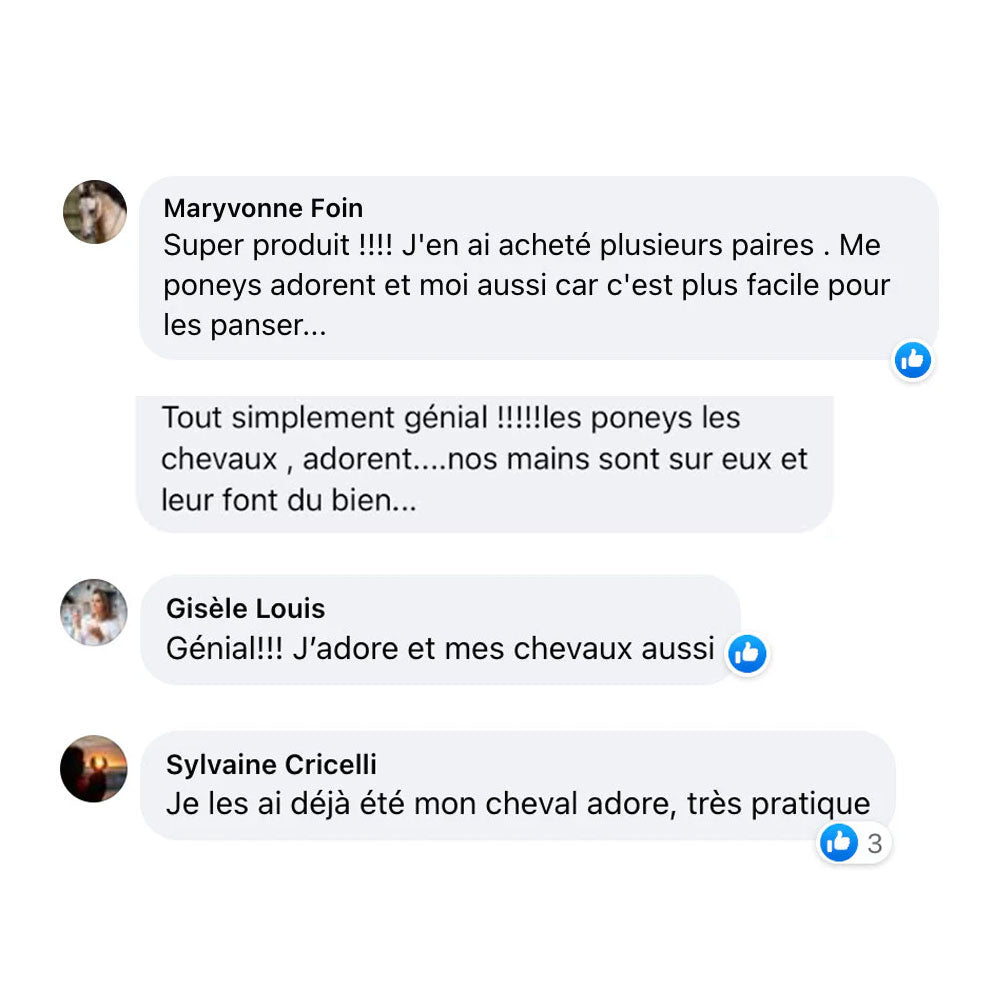Click the "leur font du bien..." text
The height and width of the screenshot is (1000, 1000).
tap(289, 500)
